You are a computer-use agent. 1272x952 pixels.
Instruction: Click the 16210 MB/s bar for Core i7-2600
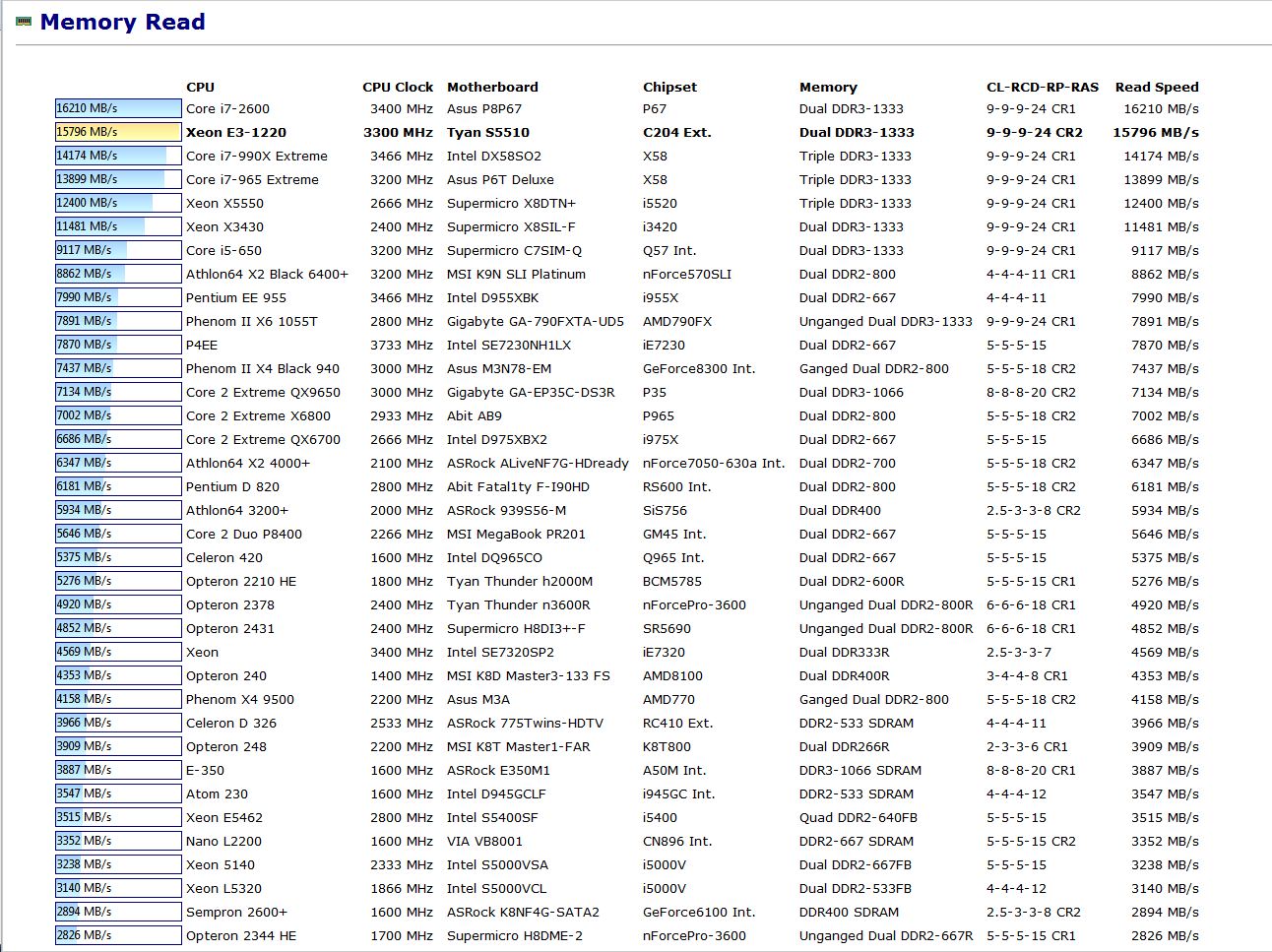click(x=118, y=108)
